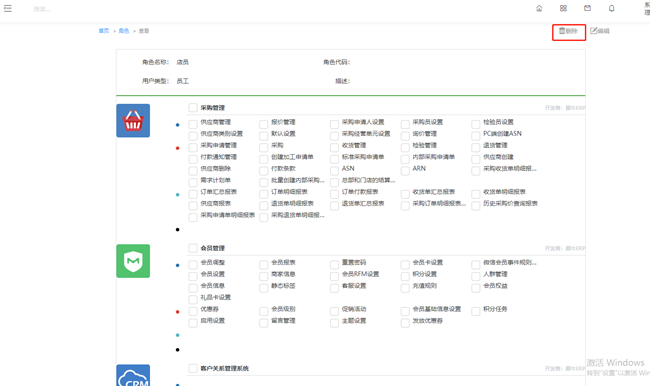Toggle the hamburger sidebar menu icon

pyautogui.click(x=8, y=8)
